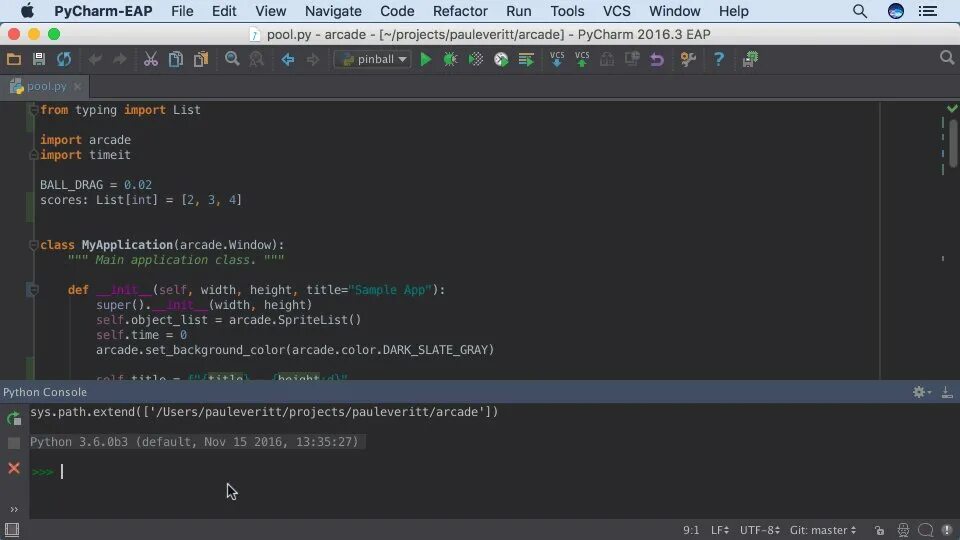This screenshot has width=960, height=540.
Task: Open the Python Console gear settings dropdown
Action: point(921,392)
